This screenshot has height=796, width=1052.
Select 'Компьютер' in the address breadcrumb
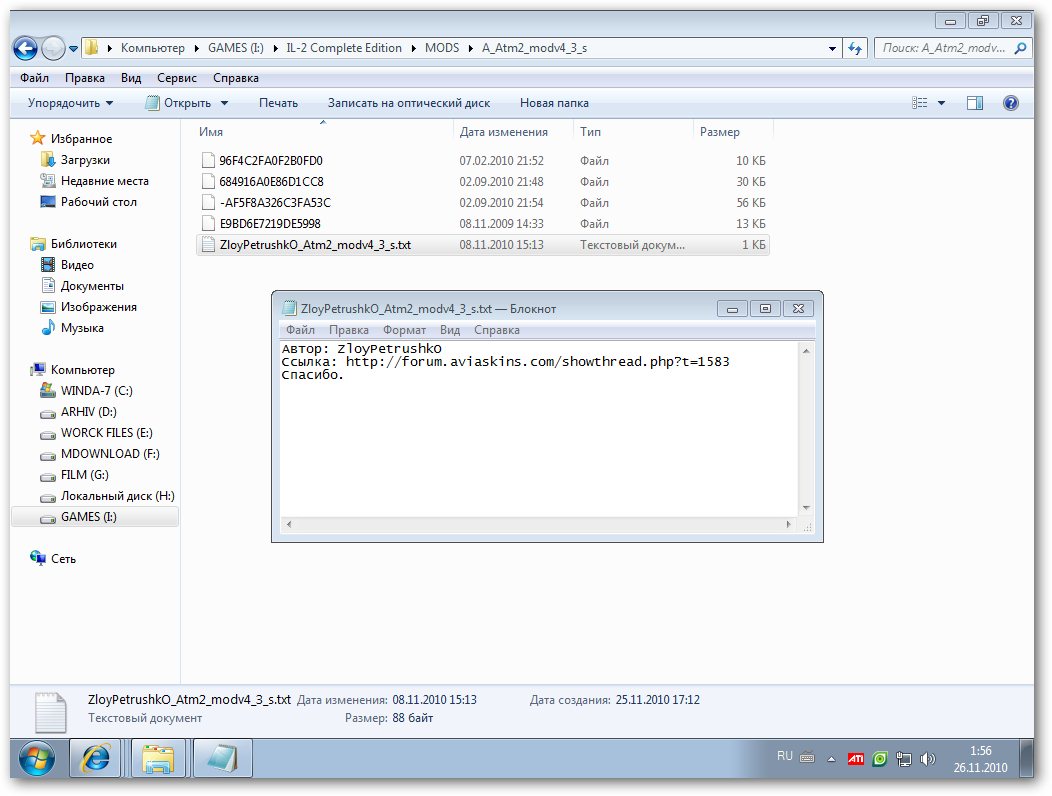pyautogui.click(x=152, y=48)
